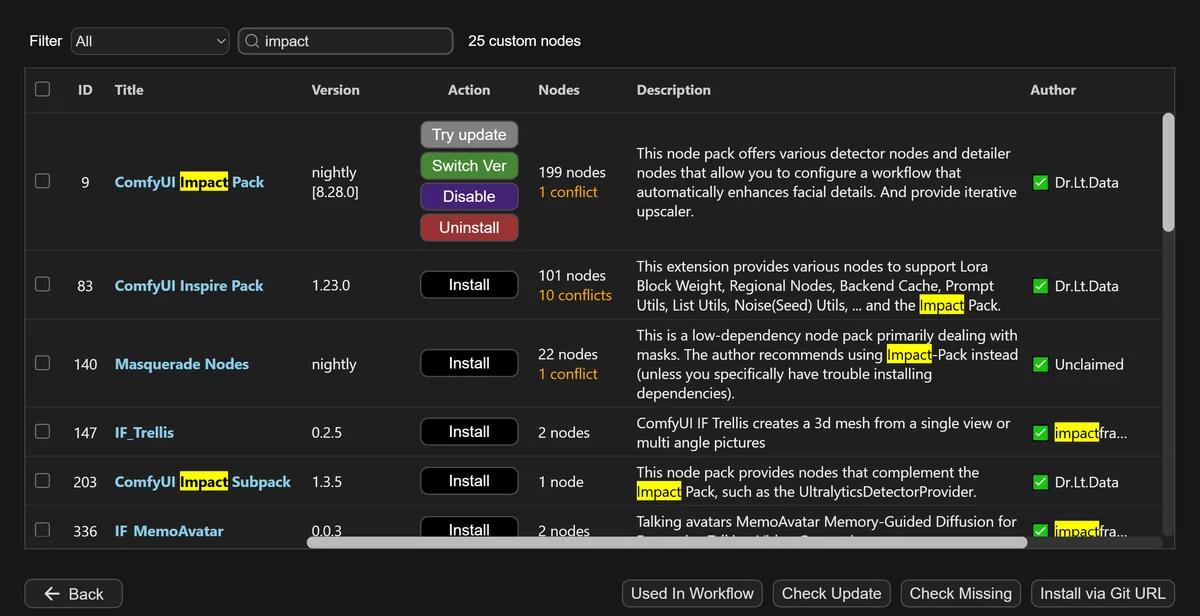The image size is (1200, 616).
Task: Check the ComfyUI Inspire Pack row checkbox
Action: click(42, 284)
